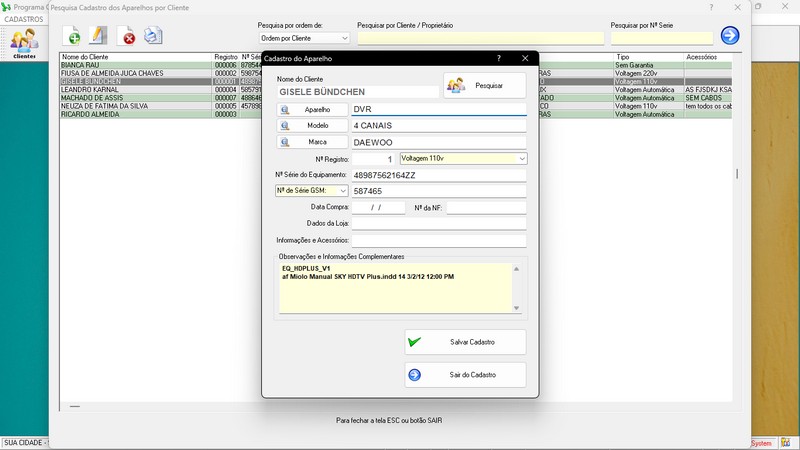Click the Modelo field containing 4 CANAIS
The image size is (800, 450).
click(x=439, y=126)
